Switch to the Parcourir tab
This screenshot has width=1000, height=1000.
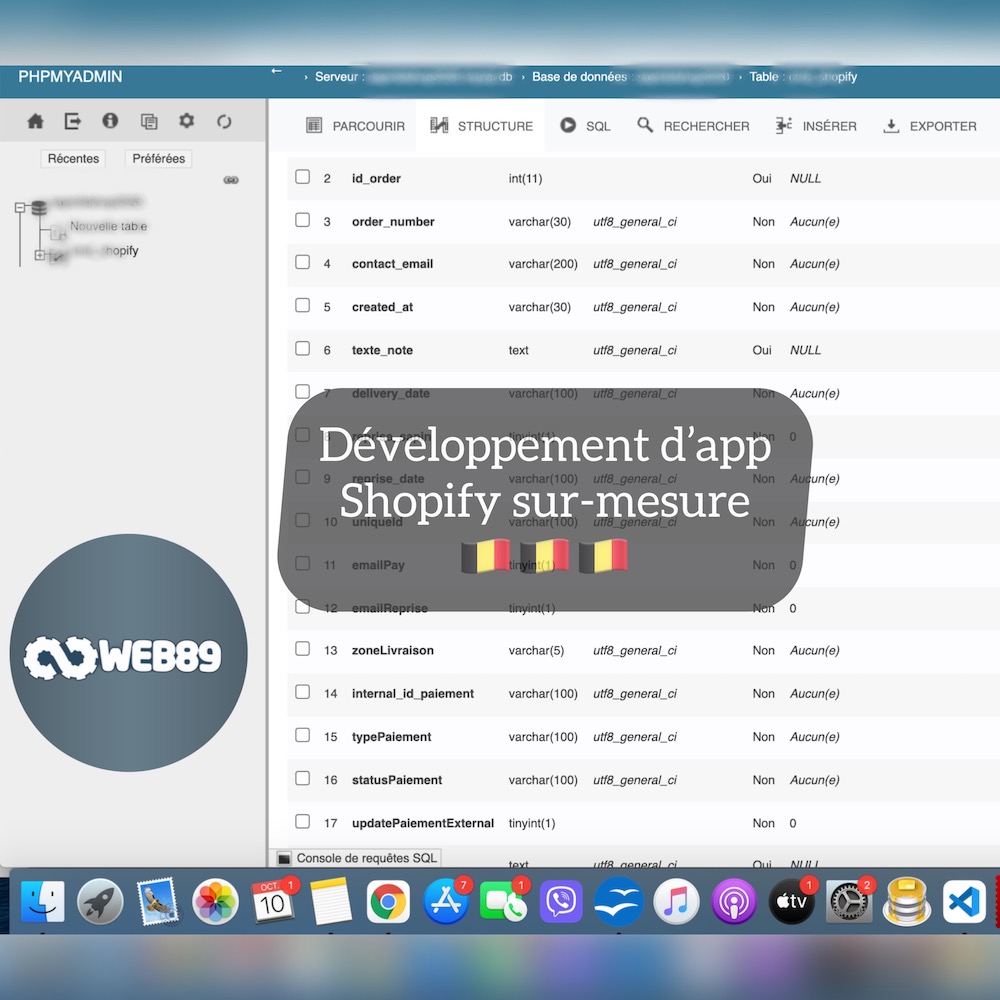[355, 126]
